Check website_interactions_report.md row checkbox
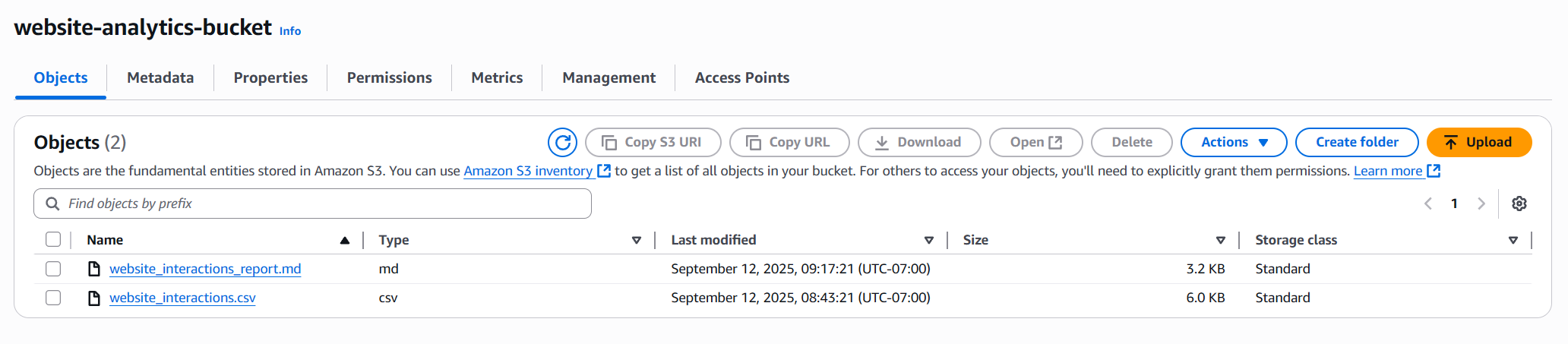 click(x=53, y=269)
